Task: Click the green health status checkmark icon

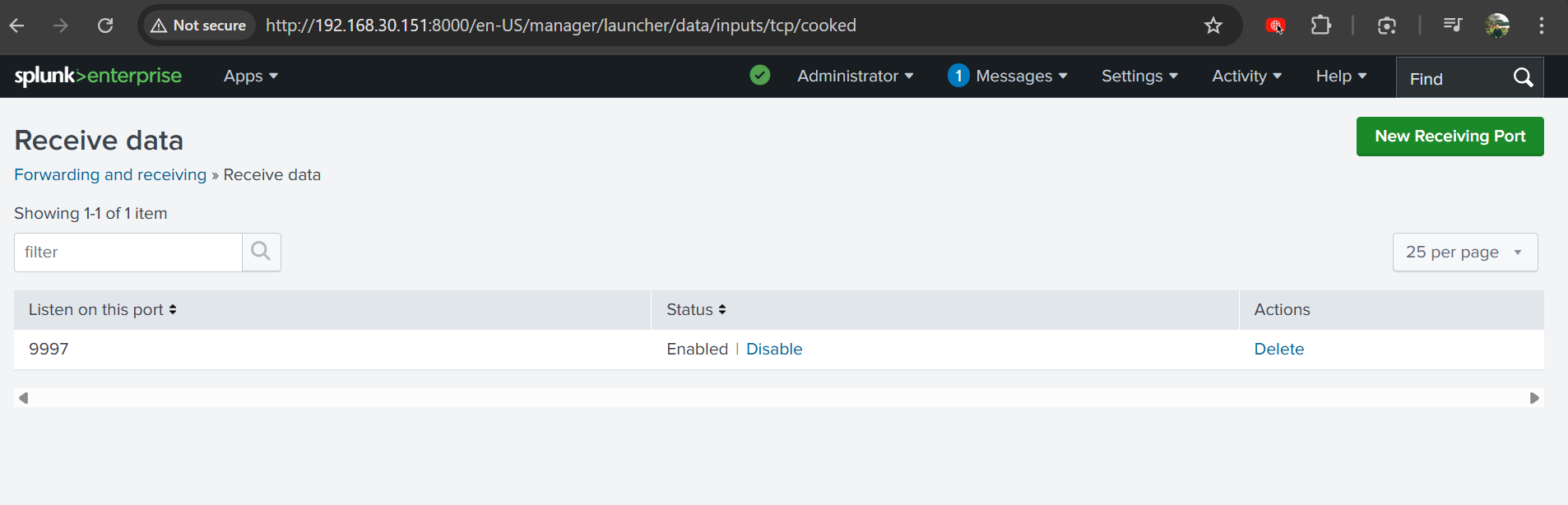Action: click(759, 76)
